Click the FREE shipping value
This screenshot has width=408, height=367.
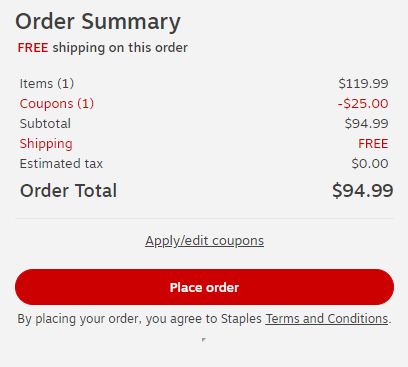pyautogui.click(x=373, y=144)
